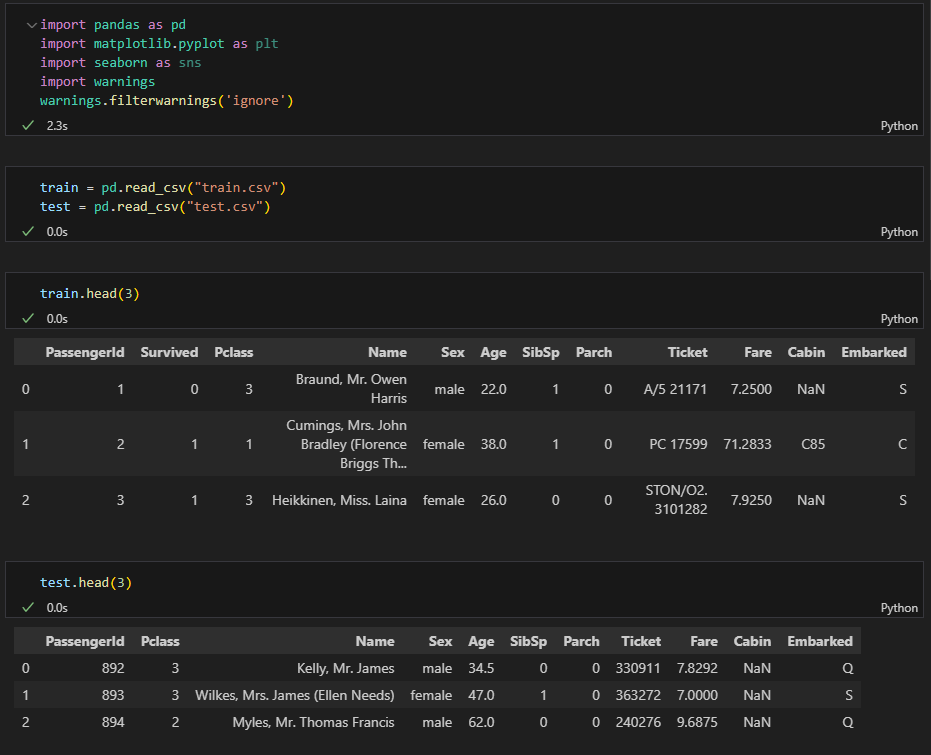Screen dimensions: 931x755
Task: Click the 2.3s execution time
Action: pos(57,126)
